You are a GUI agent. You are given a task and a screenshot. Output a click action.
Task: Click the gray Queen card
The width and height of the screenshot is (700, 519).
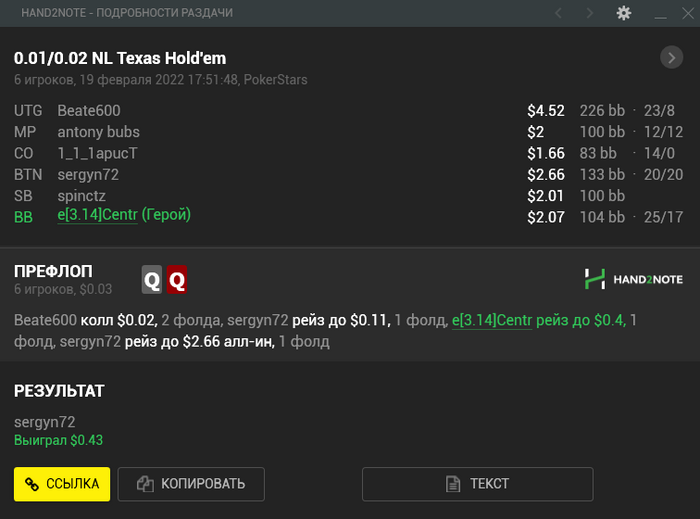152,279
